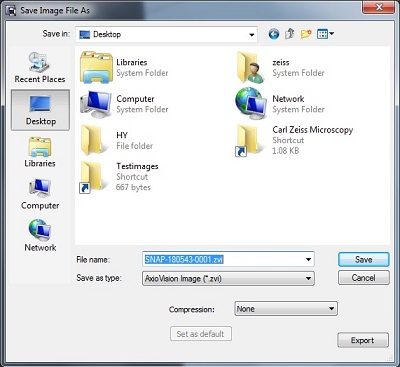Select Desktop in the left sidebar

pos(40,110)
